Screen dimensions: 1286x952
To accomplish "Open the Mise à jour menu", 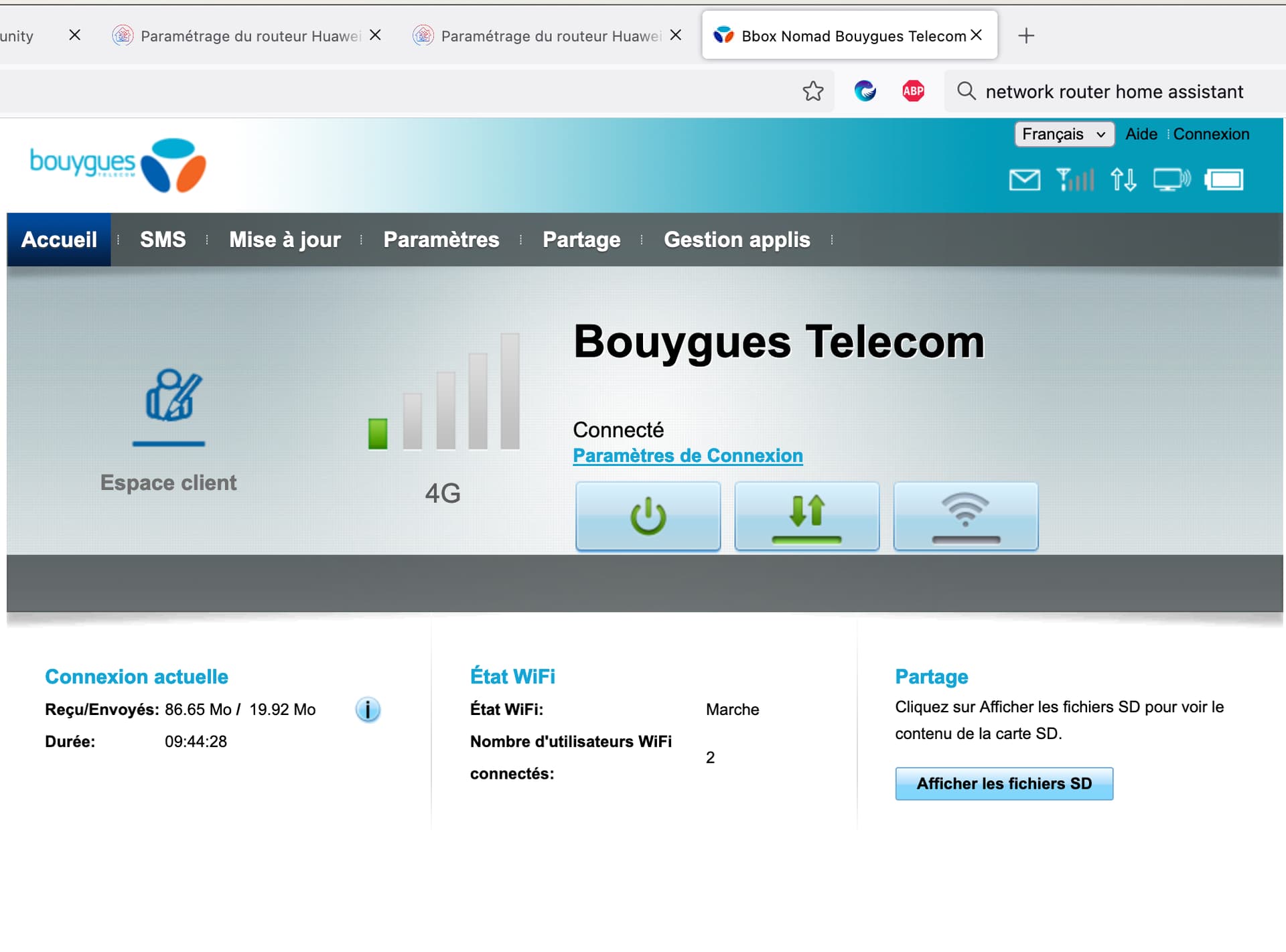I will 285,240.
